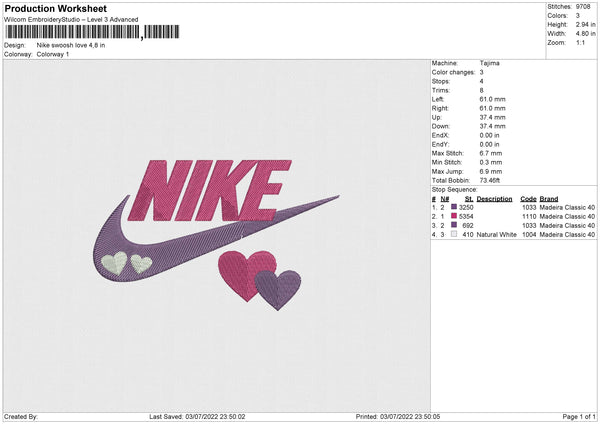Click the thread code '1004' in stop sequence
This screenshot has width=600, height=424.
coord(529,235)
